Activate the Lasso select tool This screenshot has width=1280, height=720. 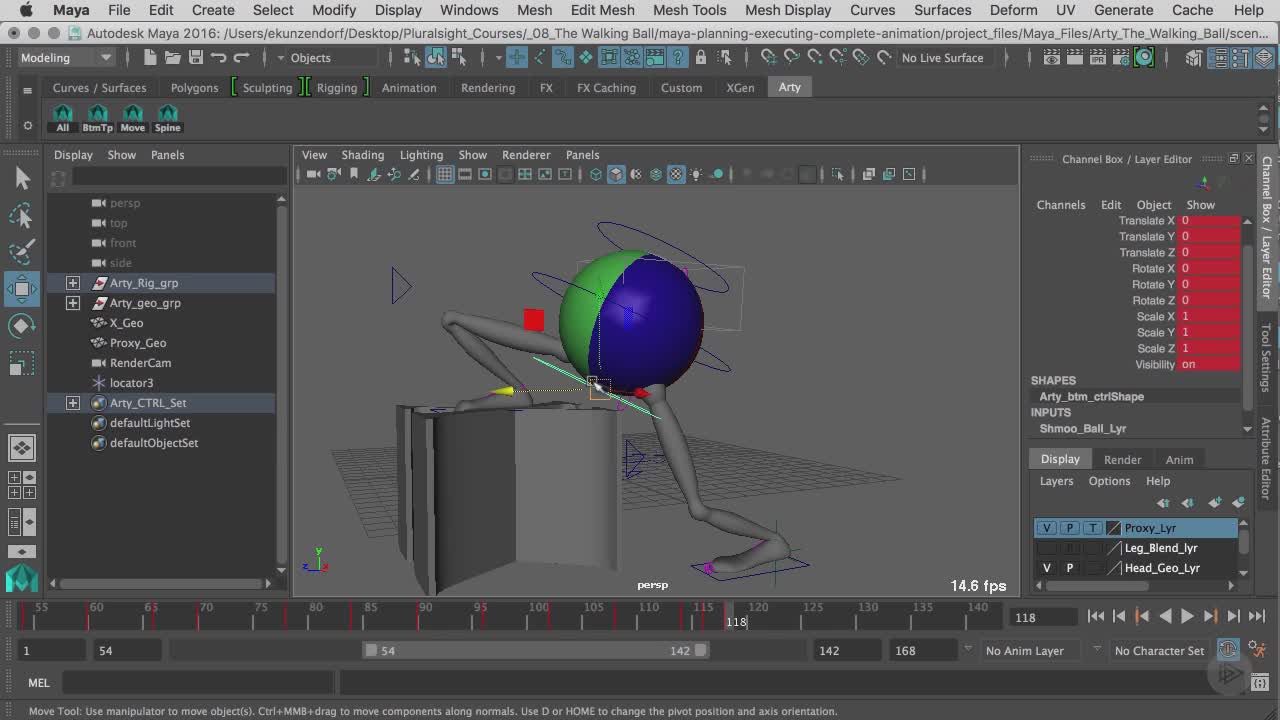[x=22, y=215]
